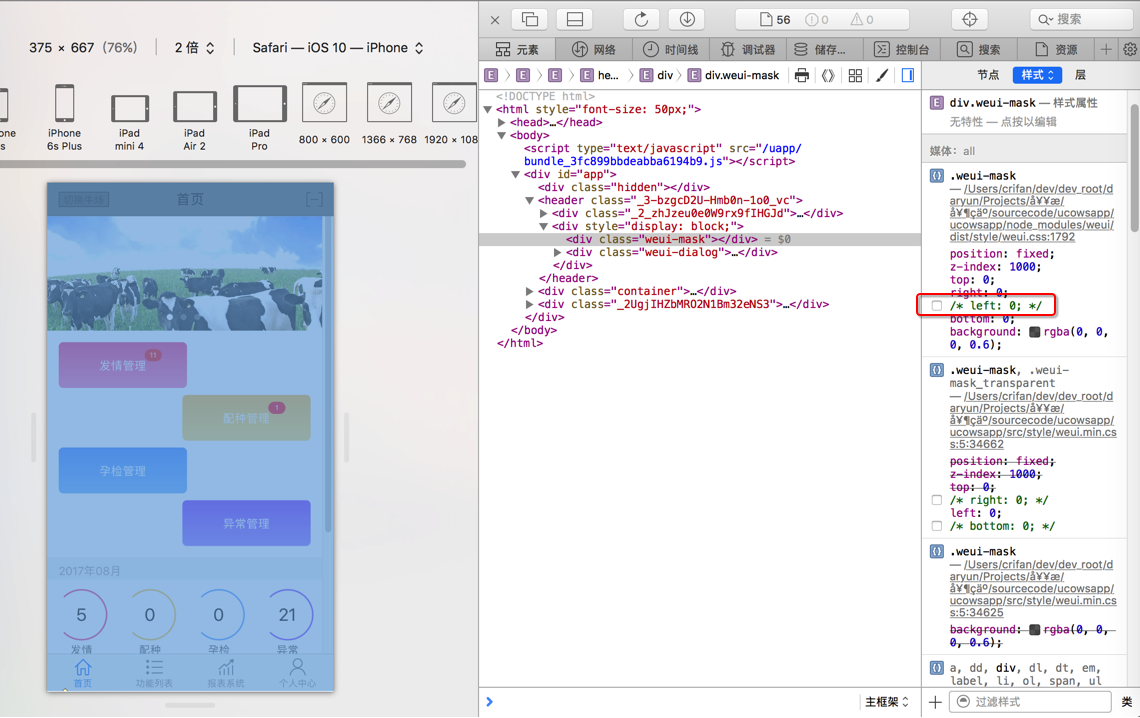Reload the page with the refresh icon
The height and width of the screenshot is (718, 1140).
(x=641, y=19)
